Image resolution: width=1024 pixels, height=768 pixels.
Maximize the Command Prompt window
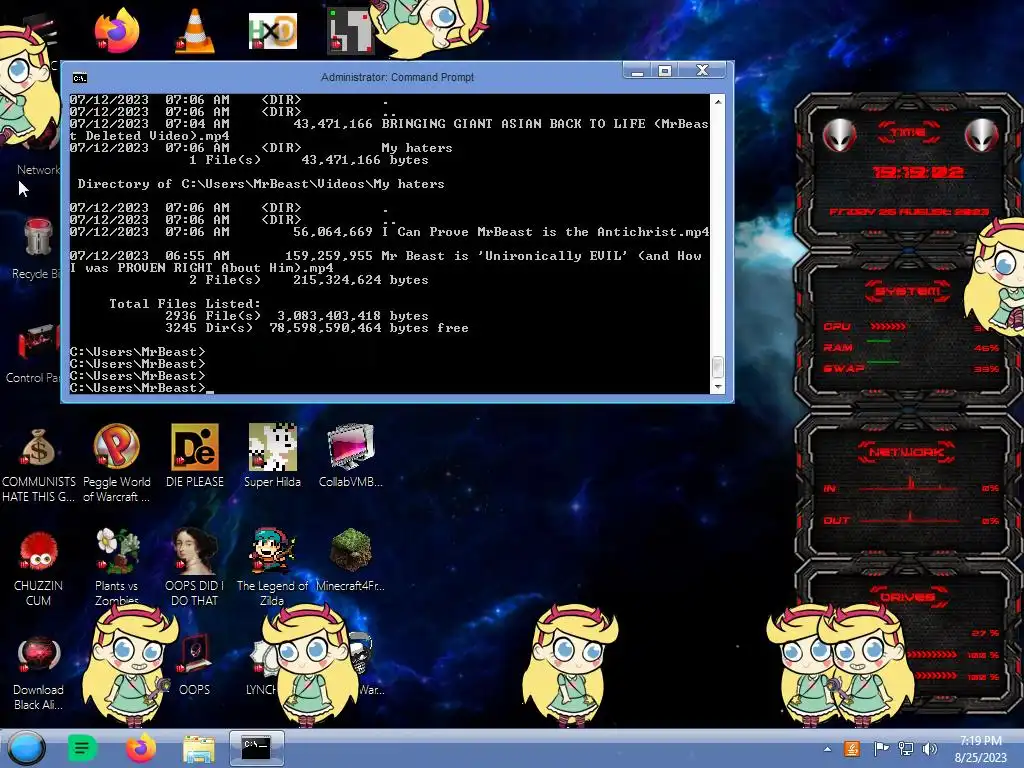point(665,71)
